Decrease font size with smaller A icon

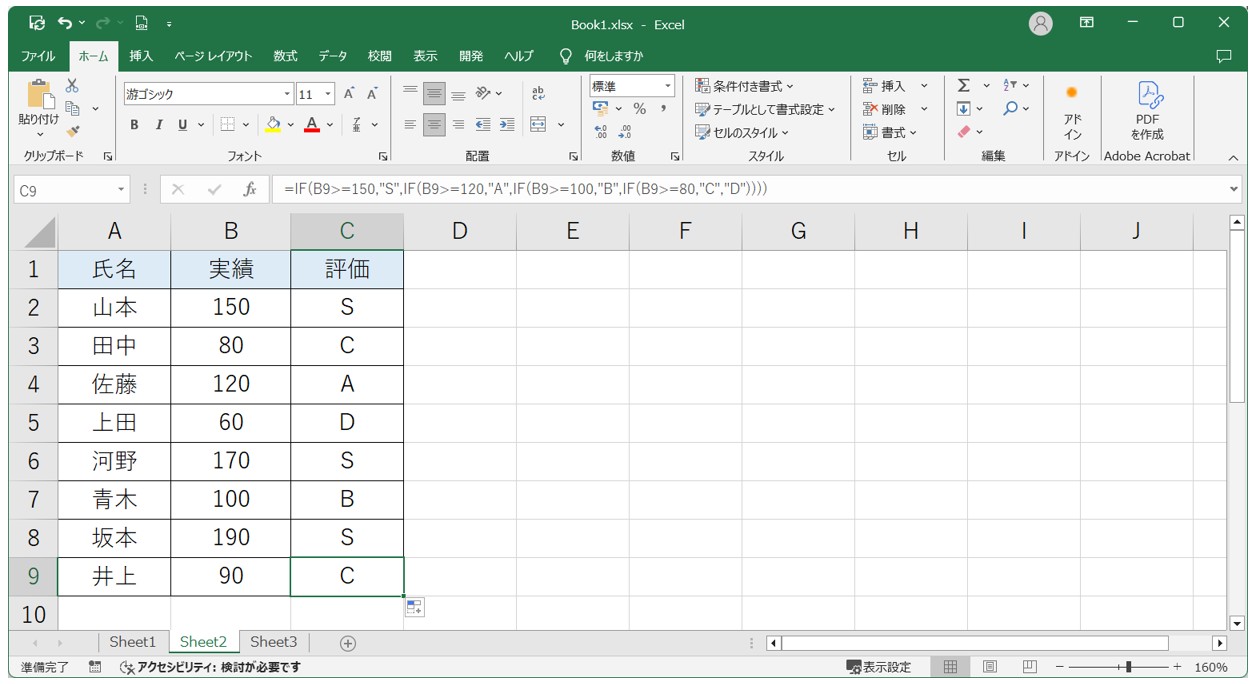(x=372, y=94)
